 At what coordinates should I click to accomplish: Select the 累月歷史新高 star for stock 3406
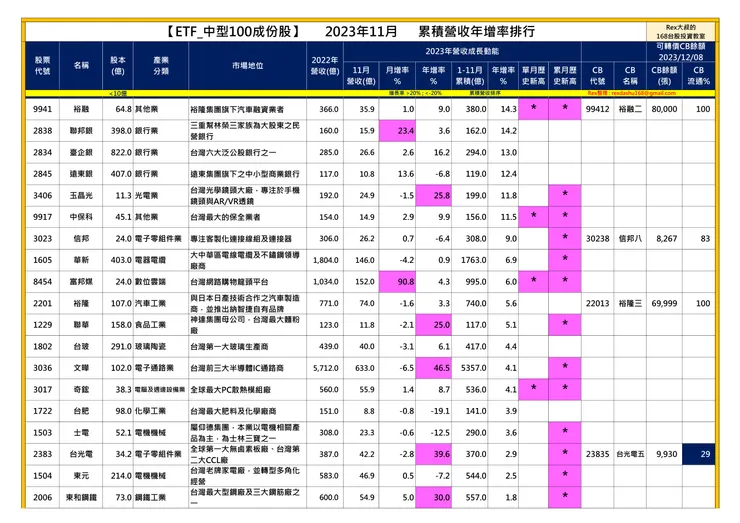pos(565,194)
